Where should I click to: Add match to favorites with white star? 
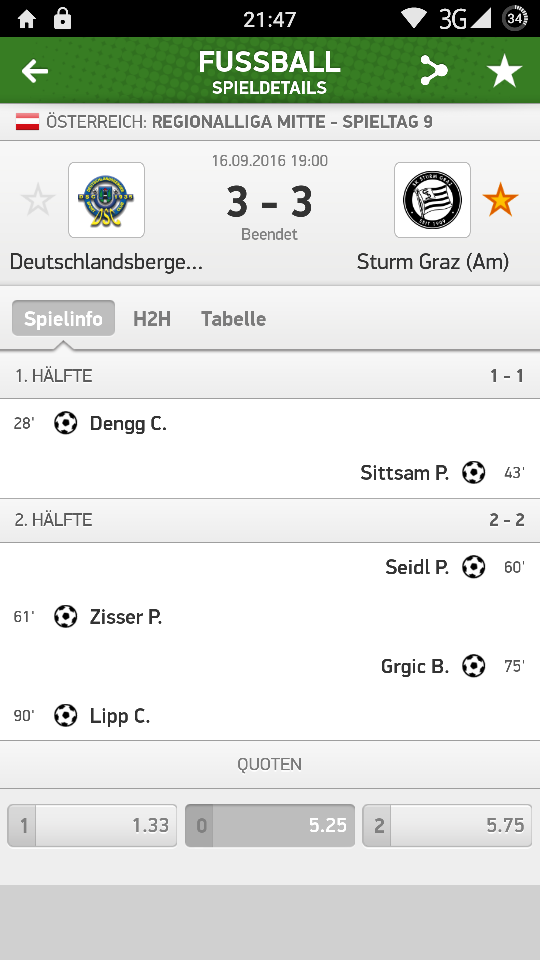tap(504, 71)
